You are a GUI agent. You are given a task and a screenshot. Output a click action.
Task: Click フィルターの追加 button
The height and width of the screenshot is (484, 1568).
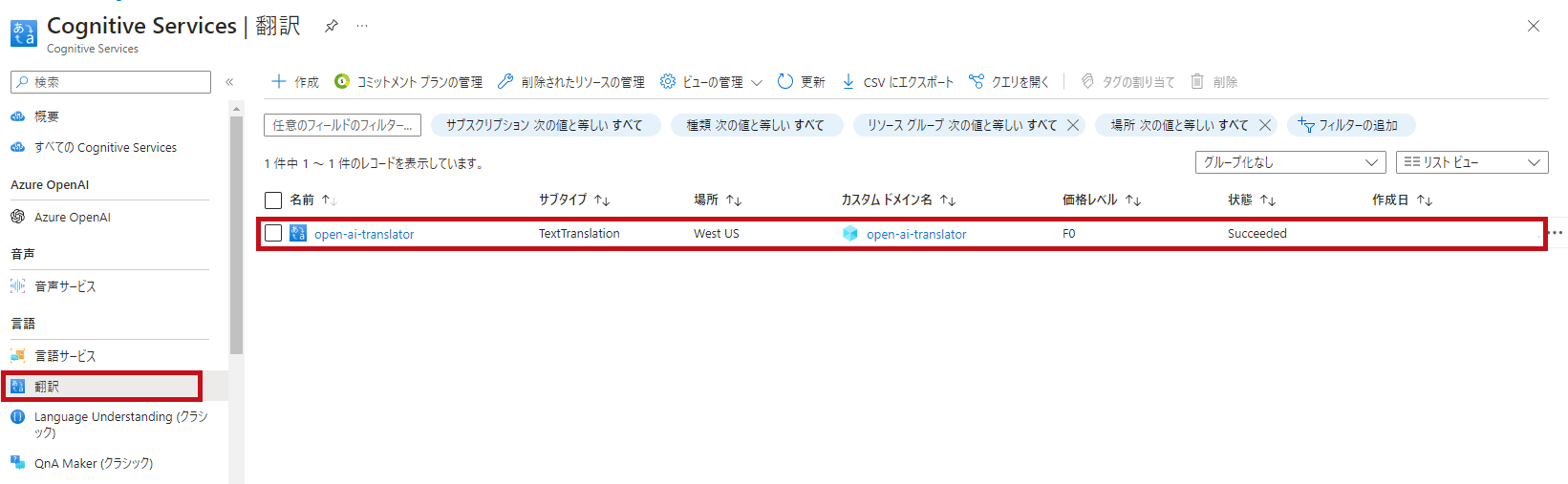pos(1351,125)
